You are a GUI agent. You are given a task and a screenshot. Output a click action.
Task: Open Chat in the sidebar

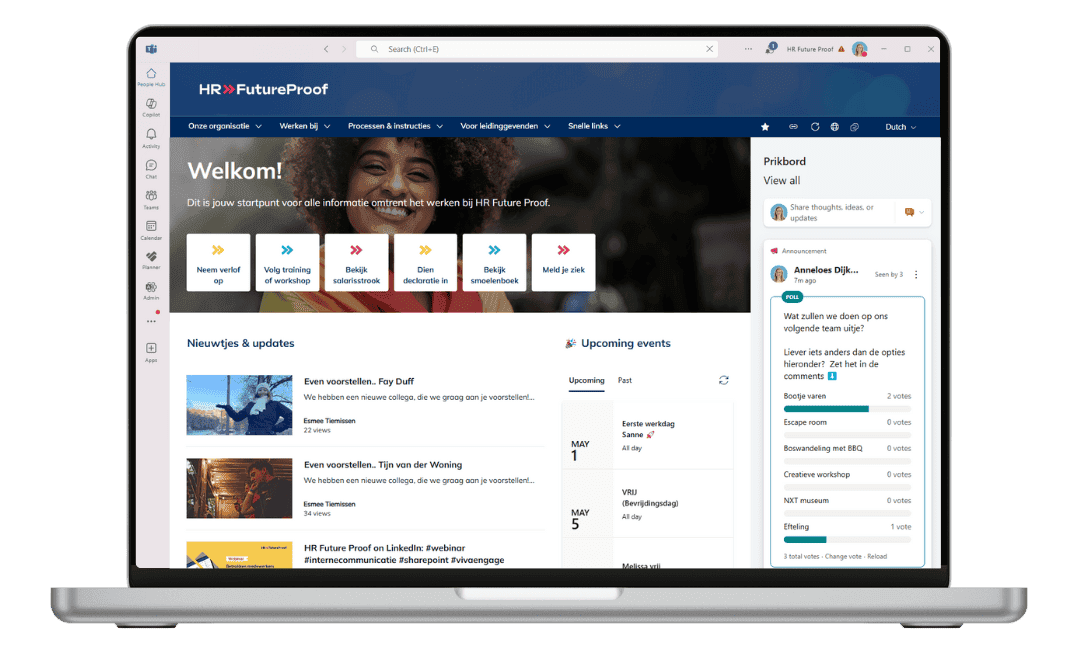point(151,168)
